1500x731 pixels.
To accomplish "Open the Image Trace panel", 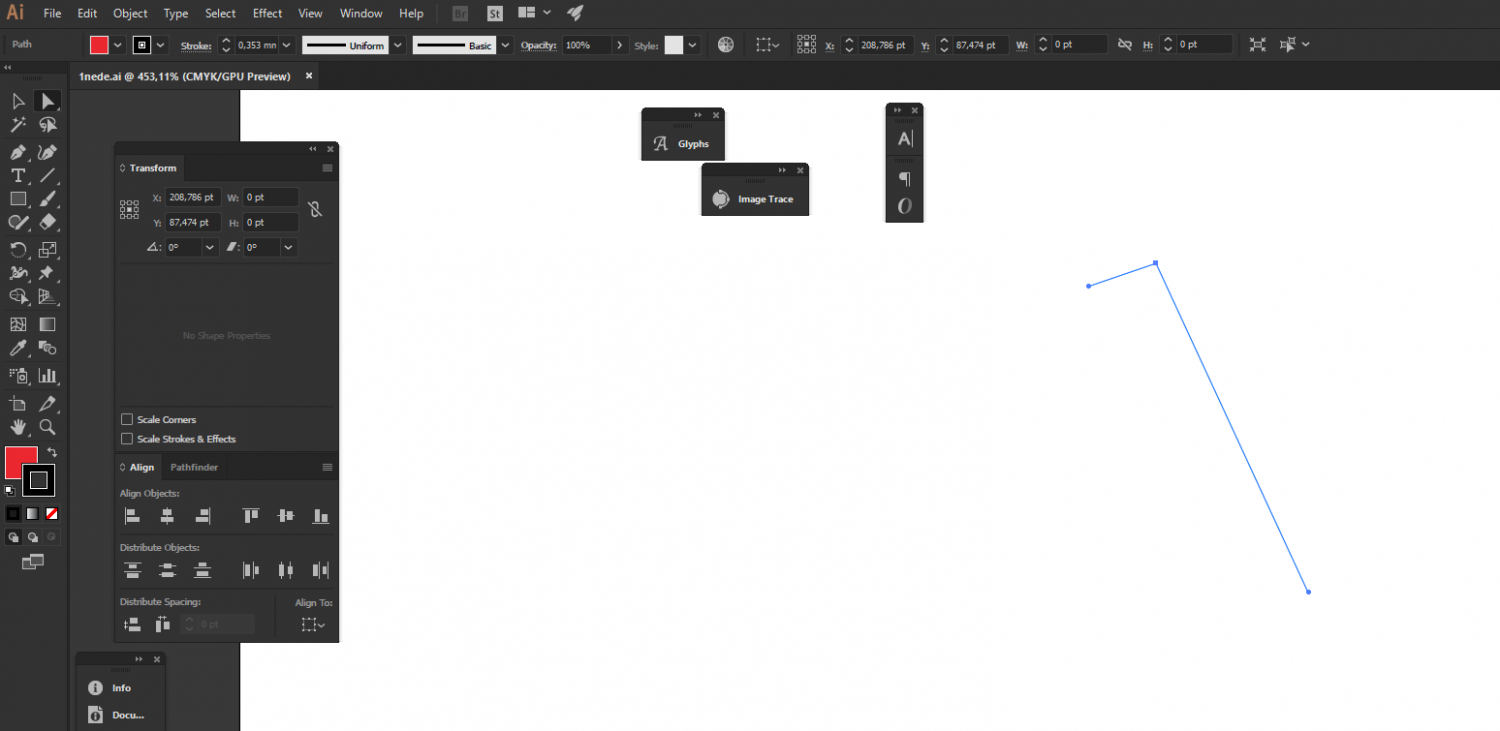I will coord(755,199).
